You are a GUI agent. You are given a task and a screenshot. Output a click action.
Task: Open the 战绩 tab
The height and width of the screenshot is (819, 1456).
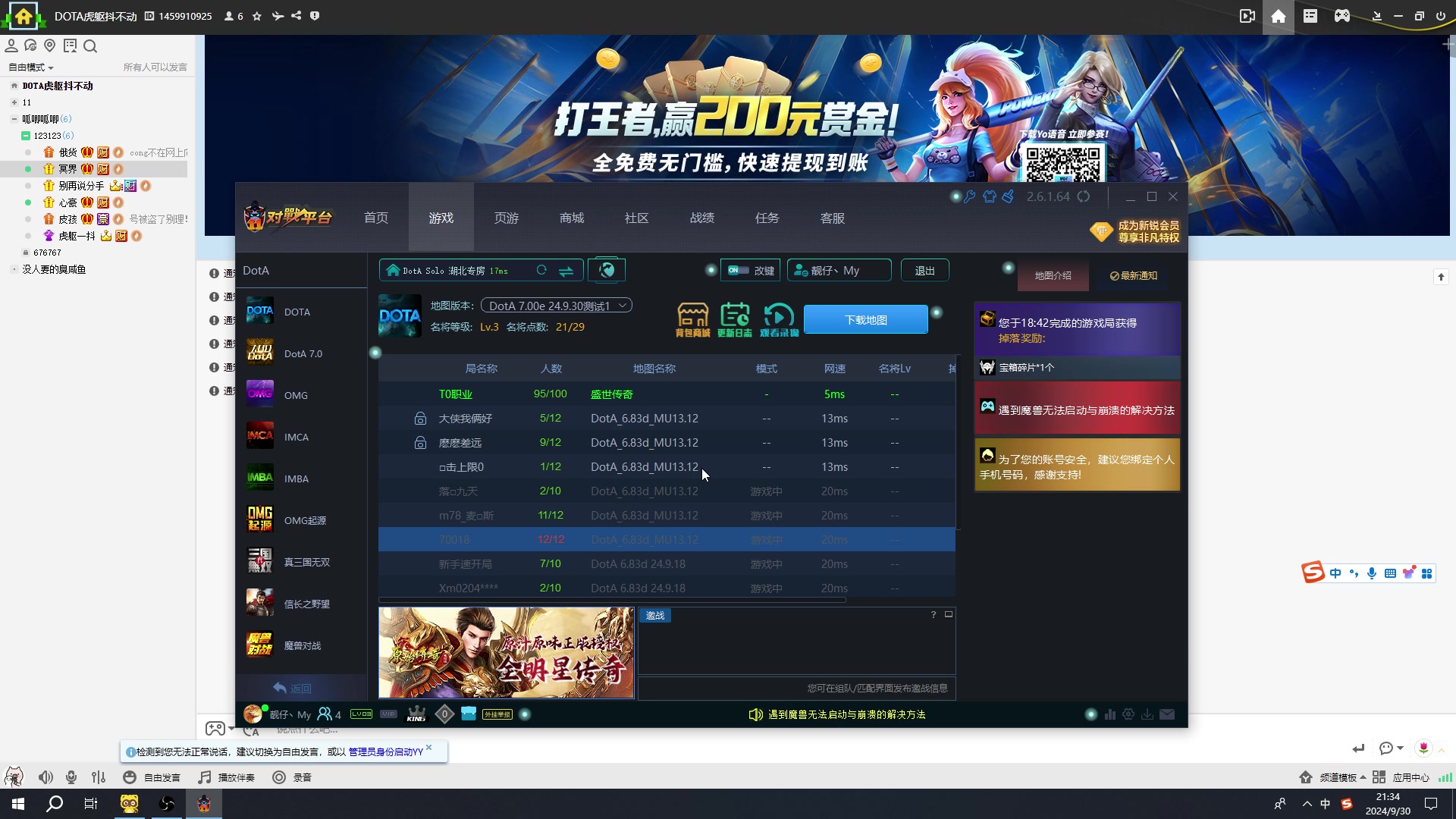(x=702, y=218)
